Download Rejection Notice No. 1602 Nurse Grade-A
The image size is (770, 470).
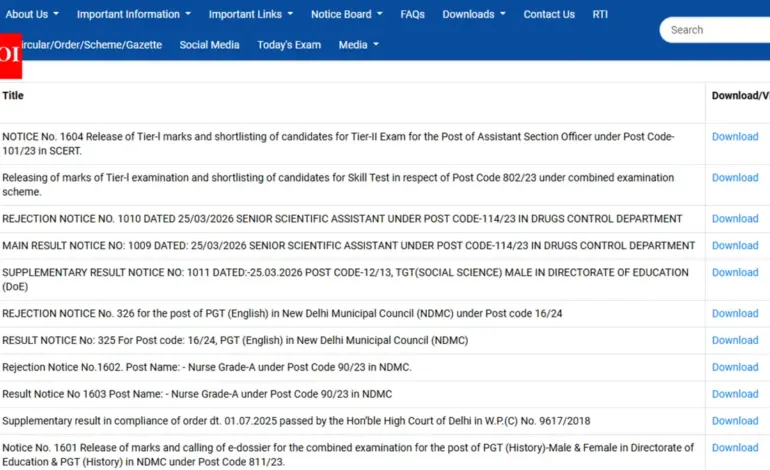(735, 367)
